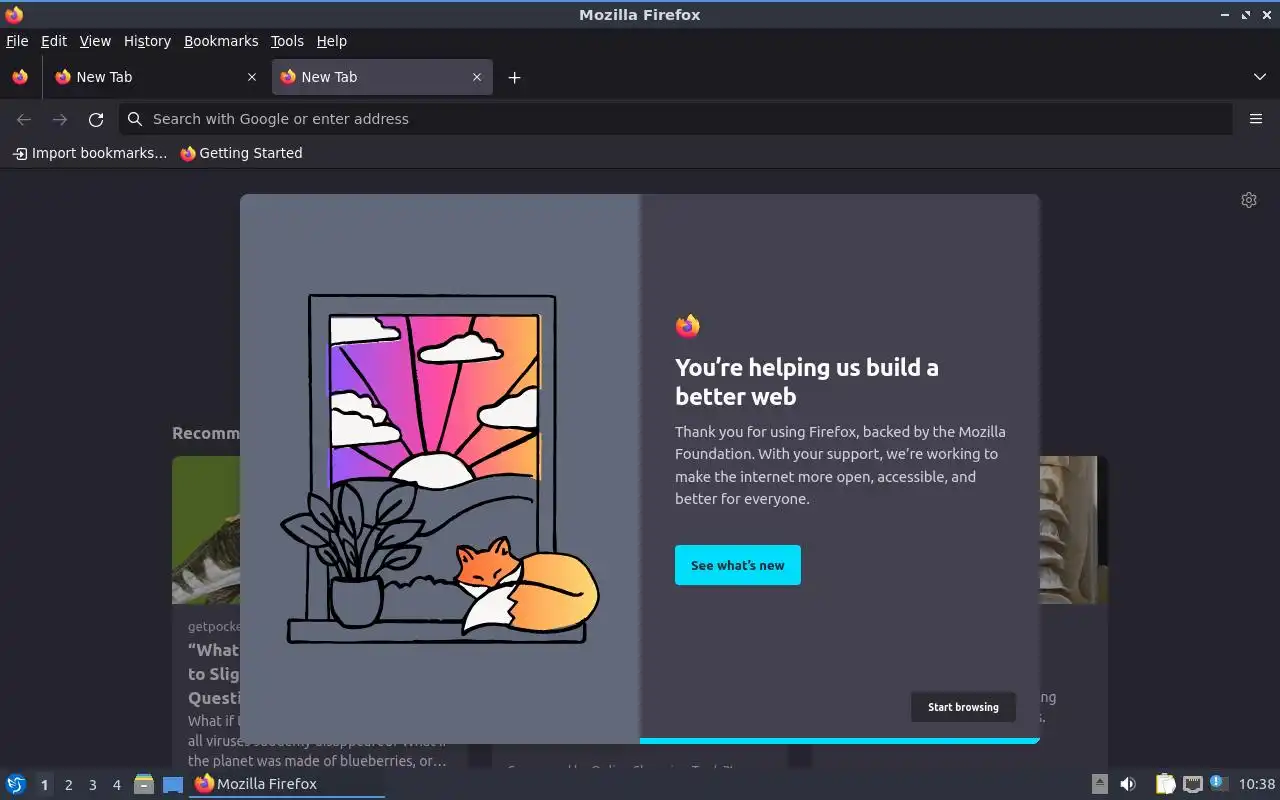Open the volume control in system tray
The image size is (1280, 800).
pos(1128,784)
